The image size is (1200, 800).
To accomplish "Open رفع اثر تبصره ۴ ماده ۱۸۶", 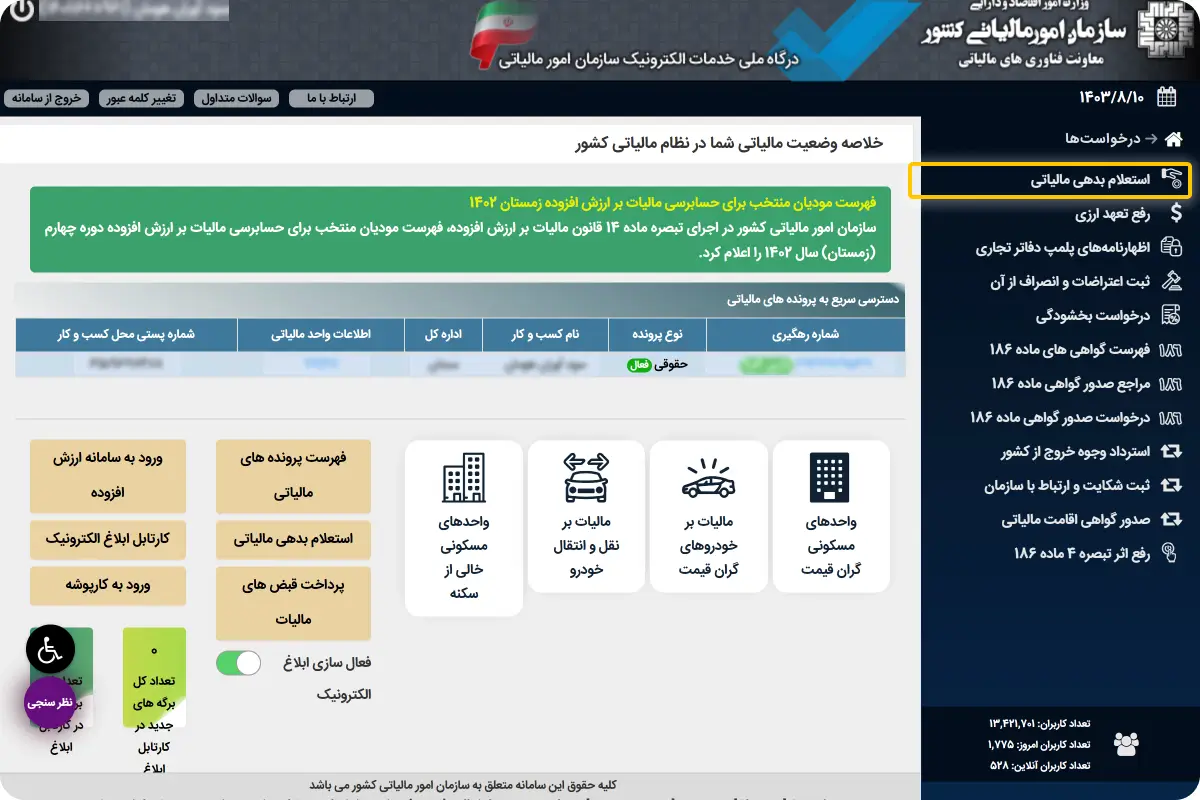I will pyautogui.click(x=1082, y=554).
